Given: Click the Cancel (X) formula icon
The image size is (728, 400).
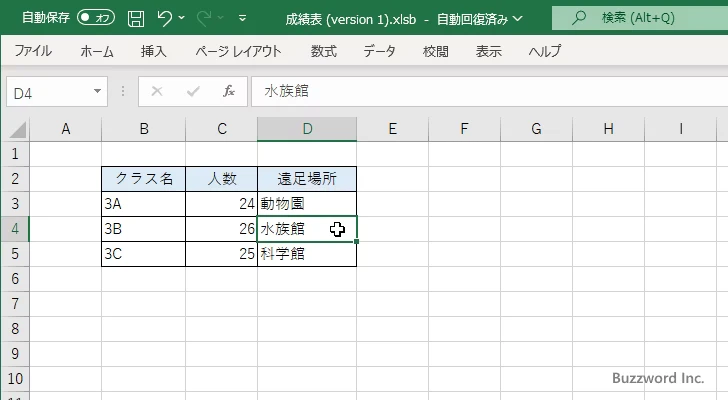Looking at the screenshot, I should point(157,91).
